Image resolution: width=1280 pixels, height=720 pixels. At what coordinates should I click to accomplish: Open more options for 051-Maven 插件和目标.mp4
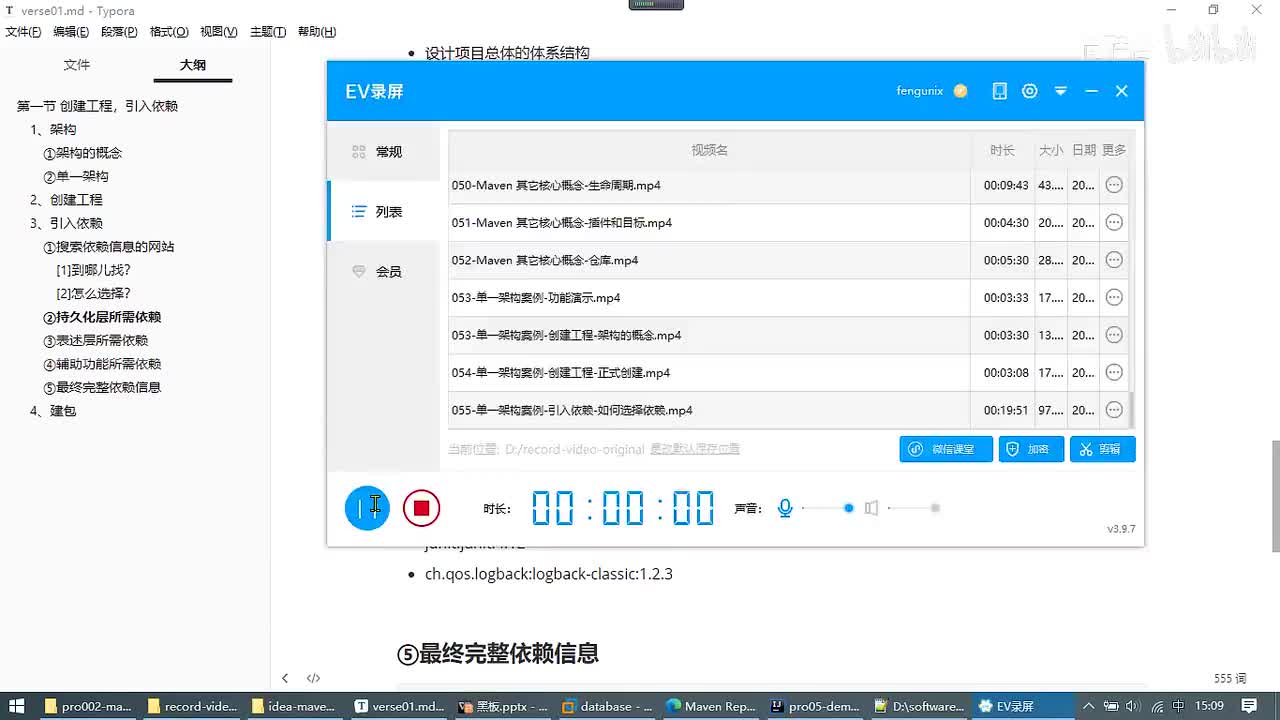pos(1114,222)
